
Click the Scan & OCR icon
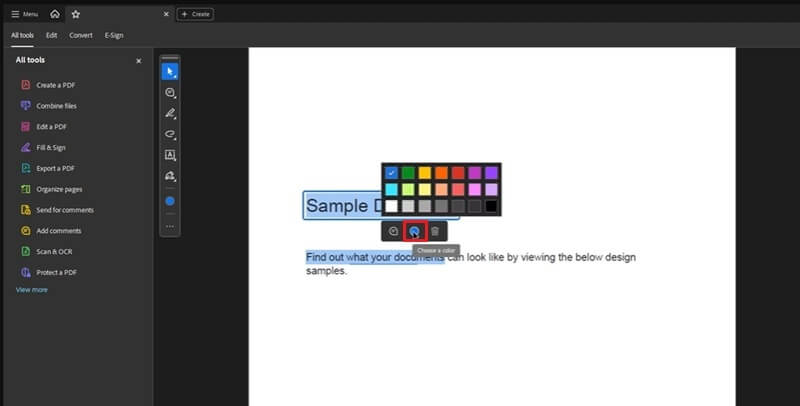[26, 251]
